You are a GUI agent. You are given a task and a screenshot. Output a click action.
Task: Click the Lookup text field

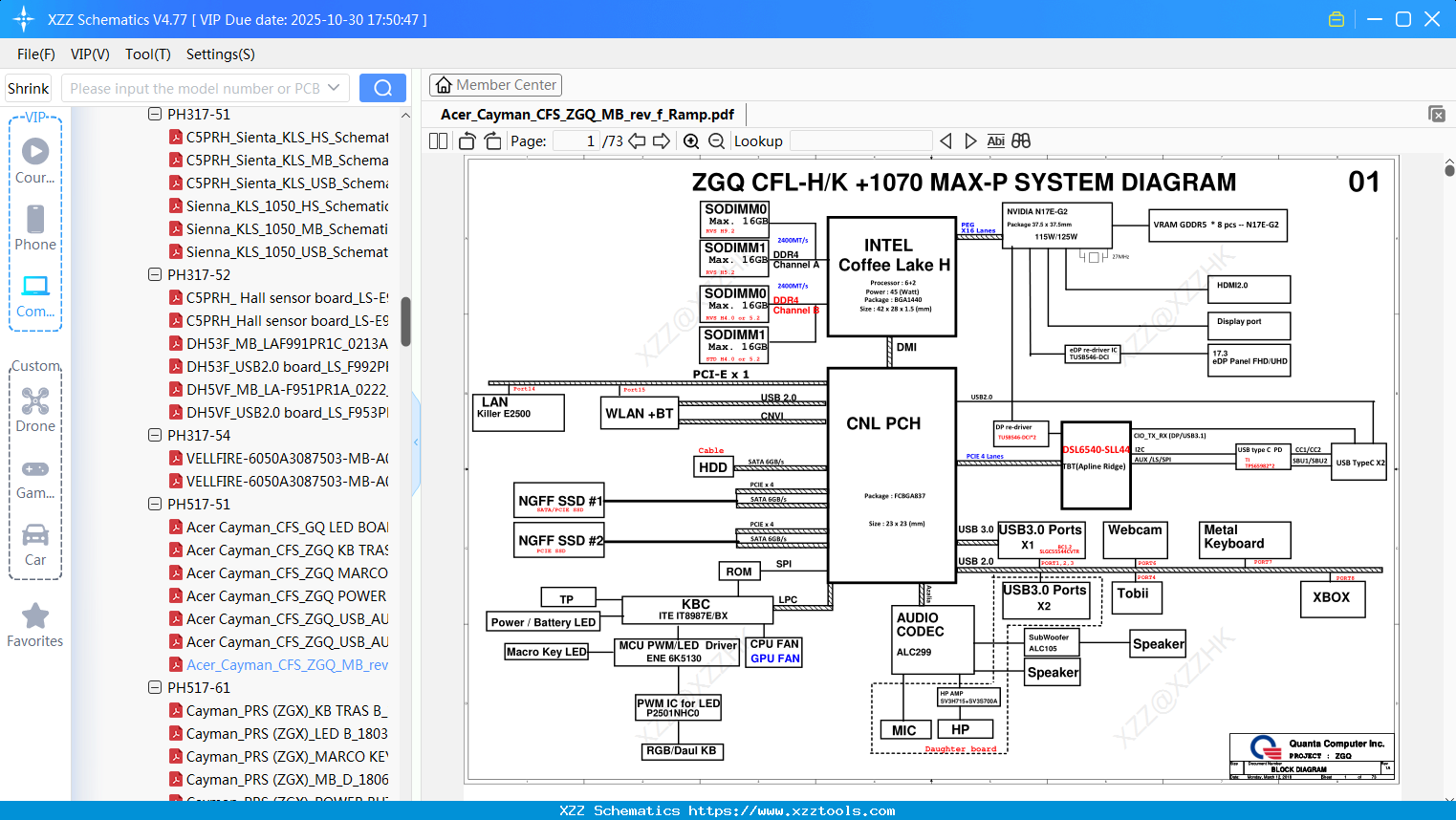click(x=860, y=140)
